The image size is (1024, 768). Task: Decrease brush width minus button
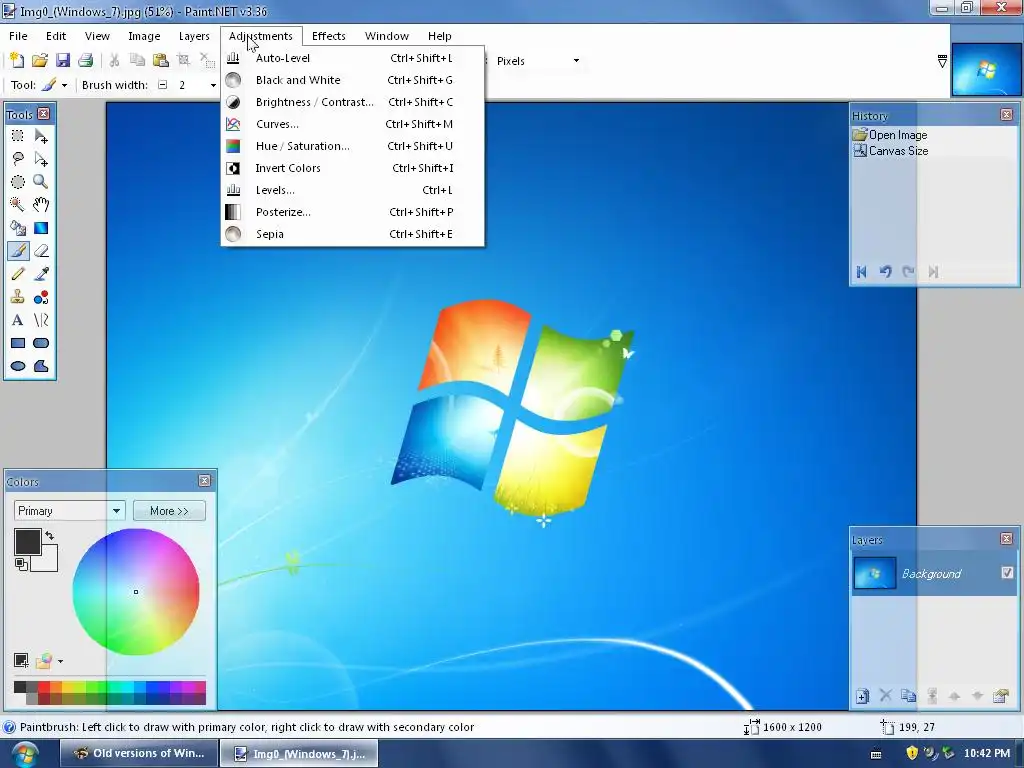coord(163,85)
